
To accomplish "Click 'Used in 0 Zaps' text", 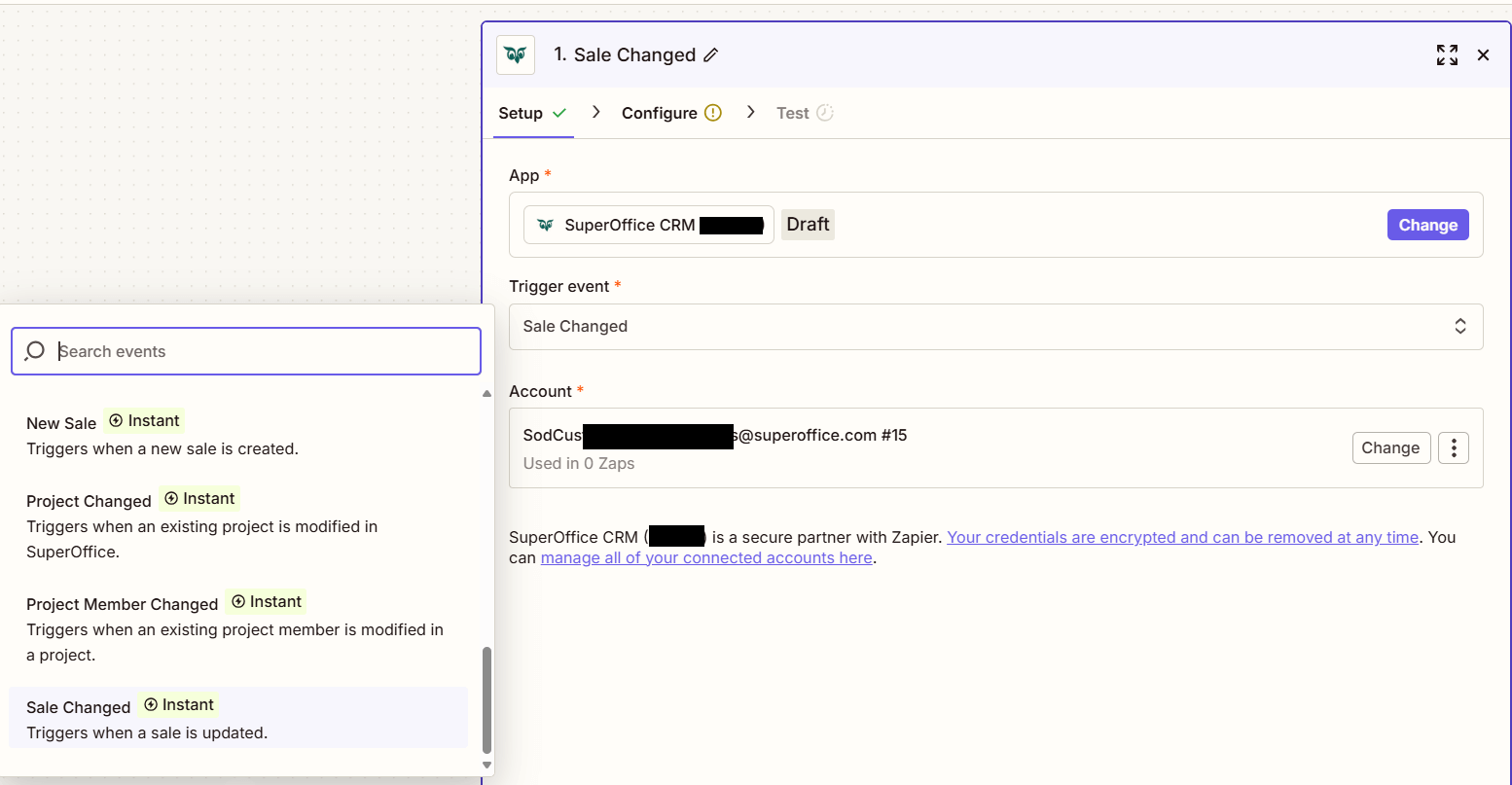I will point(579,463).
